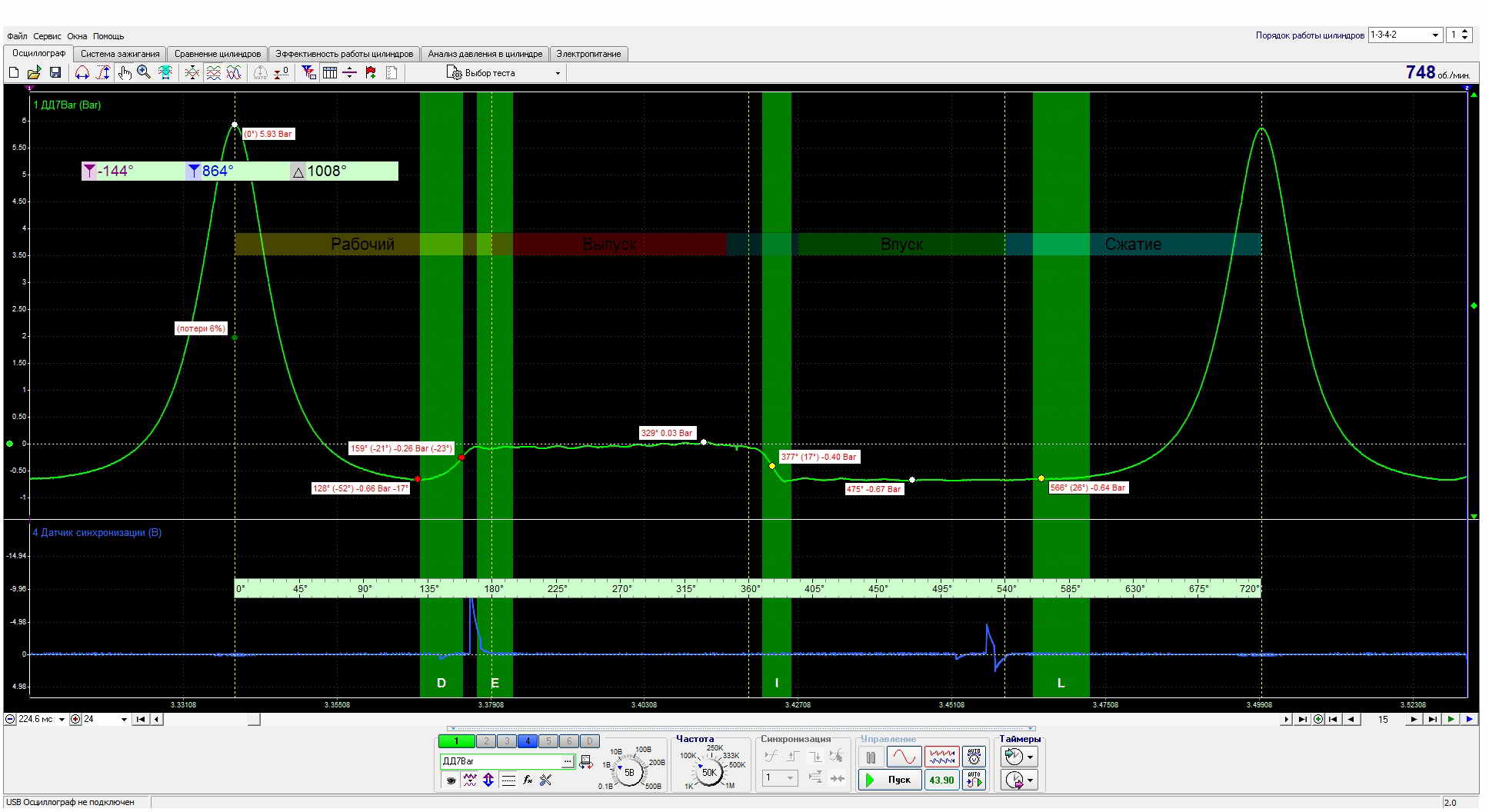Click the waveform filter icon under channel name
The height and width of the screenshot is (812, 1489).
click(x=469, y=780)
